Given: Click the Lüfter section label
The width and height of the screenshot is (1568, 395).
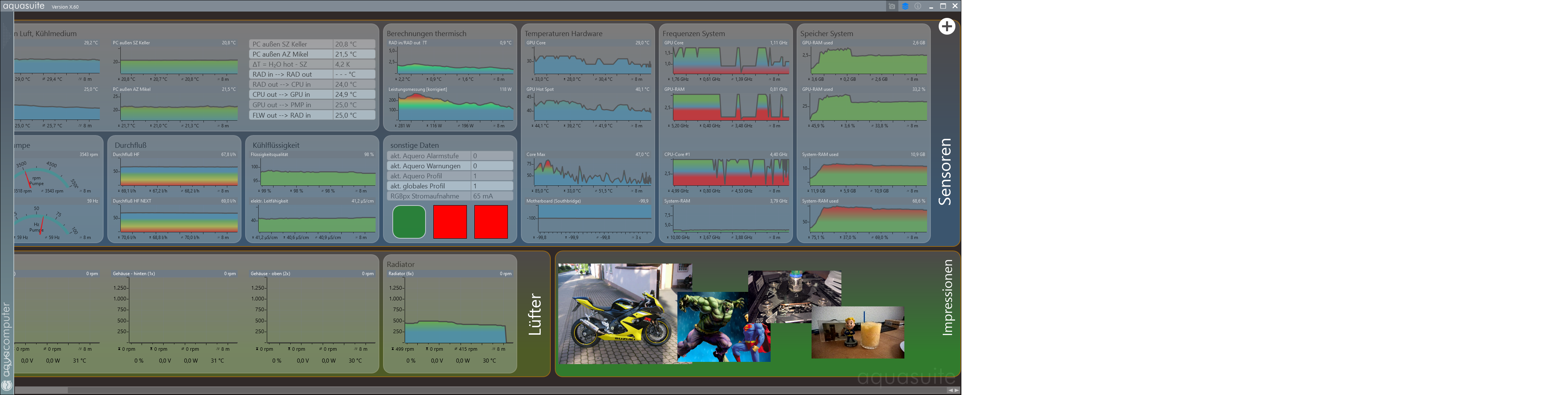Looking at the screenshot, I should [534, 314].
